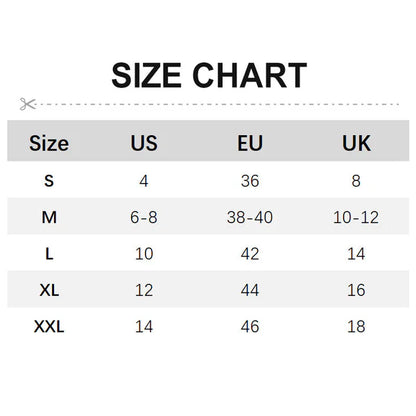Click the dashed cut line
Screen dimensions: 416x416
(x=218, y=104)
